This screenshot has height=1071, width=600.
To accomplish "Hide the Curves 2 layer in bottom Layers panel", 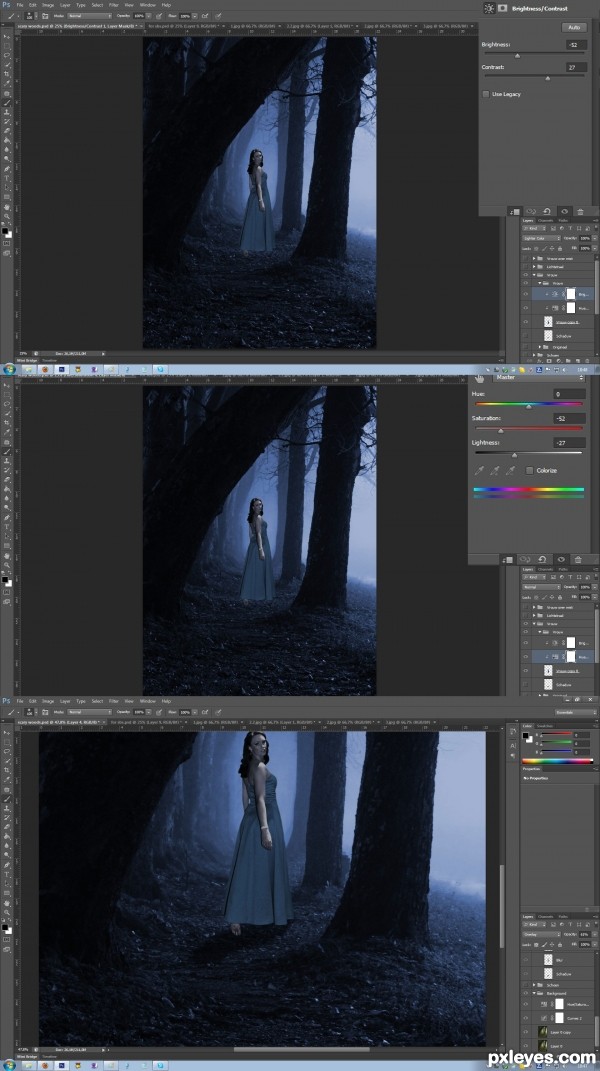I will tap(526, 1018).
